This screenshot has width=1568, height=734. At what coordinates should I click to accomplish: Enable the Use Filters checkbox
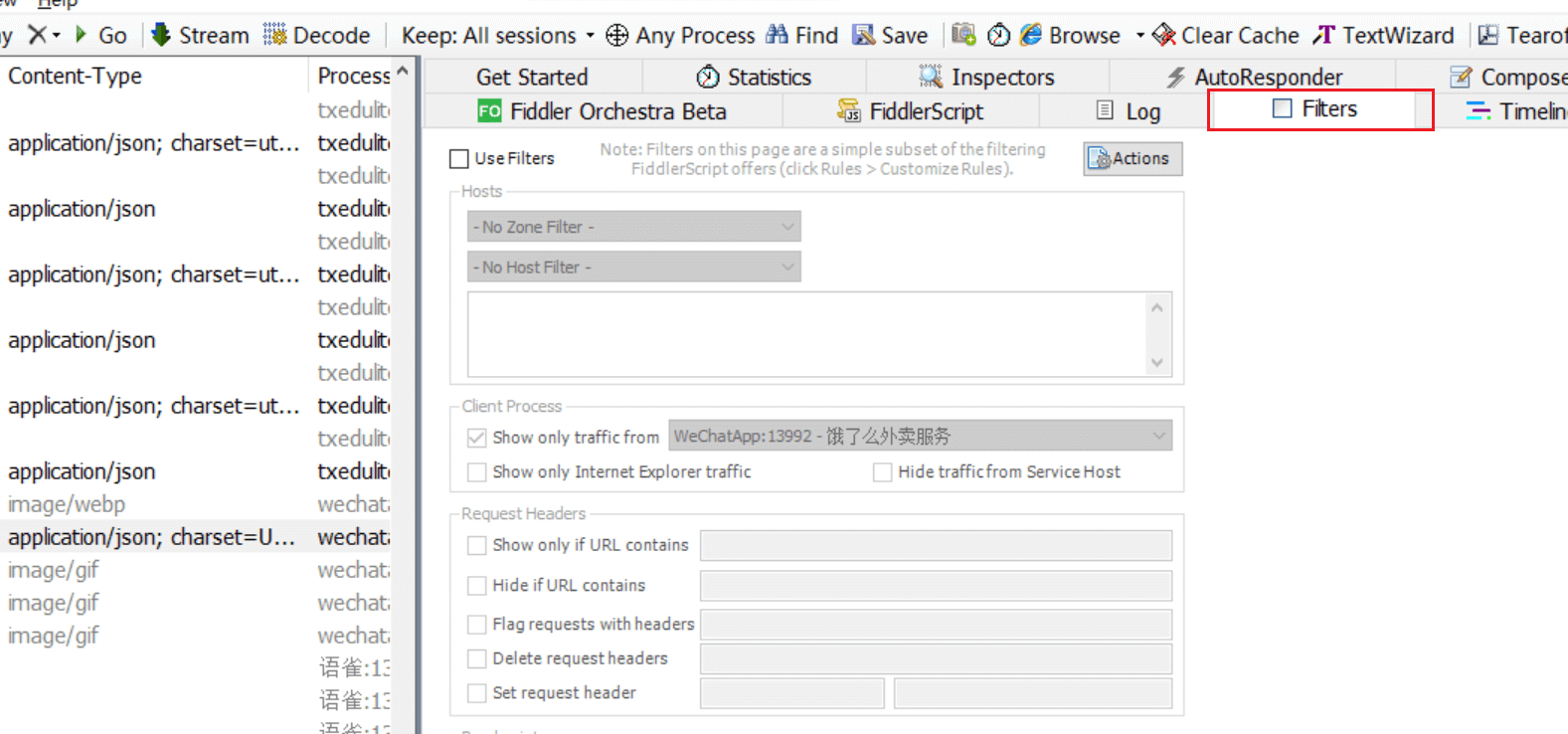click(x=459, y=158)
